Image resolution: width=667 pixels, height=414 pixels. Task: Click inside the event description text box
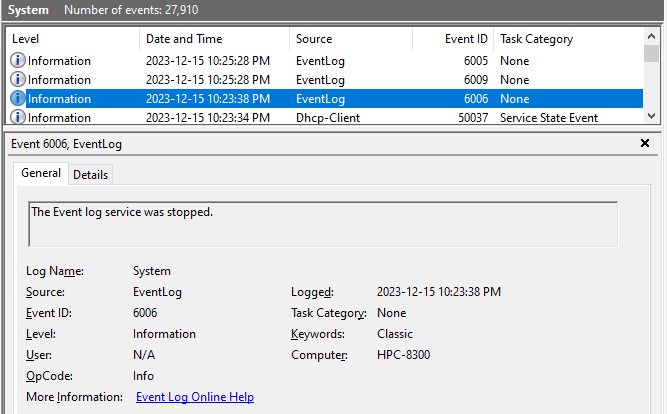[322, 224]
